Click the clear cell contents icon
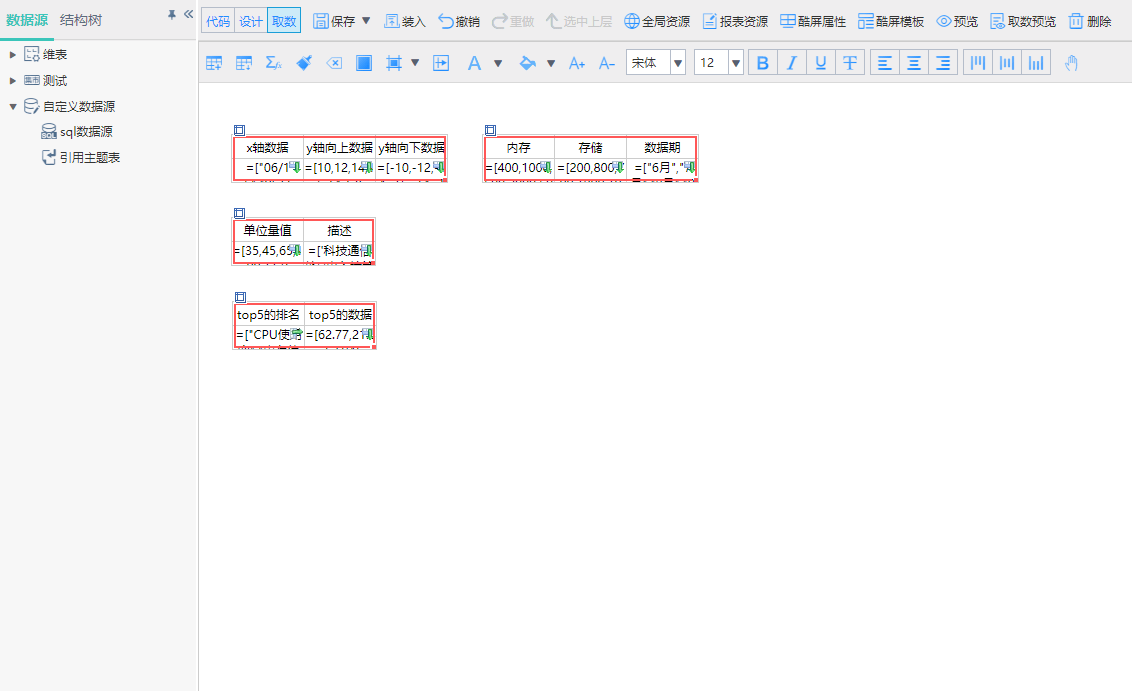1132x691 pixels. (x=333, y=62)
